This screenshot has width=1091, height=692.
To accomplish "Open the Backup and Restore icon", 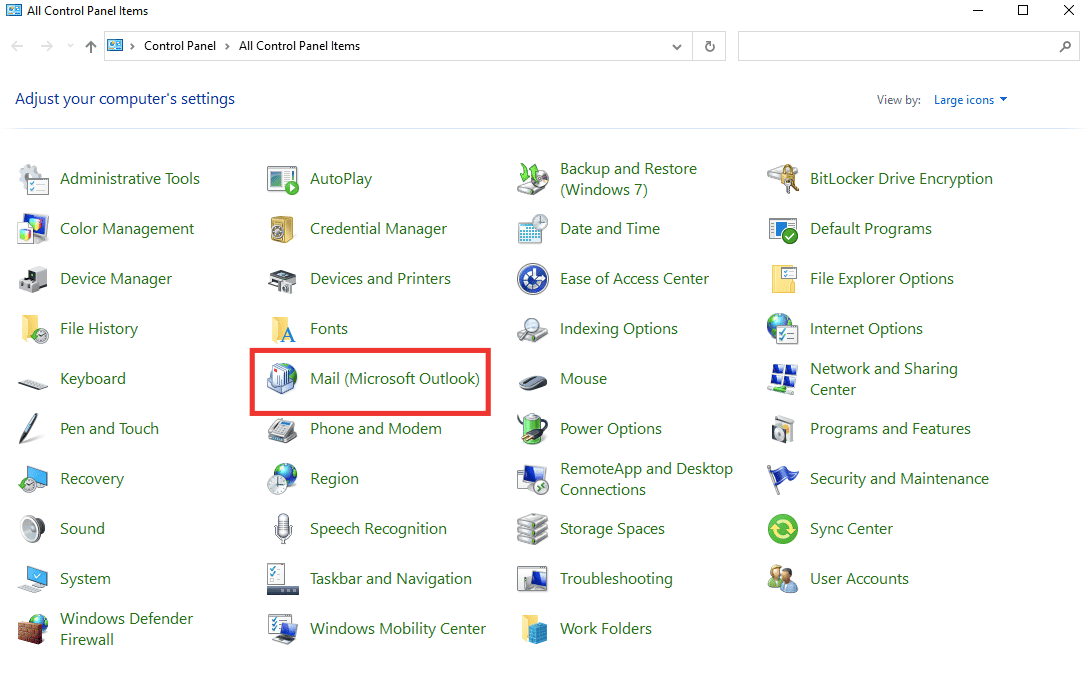I will tap(533, 179).
